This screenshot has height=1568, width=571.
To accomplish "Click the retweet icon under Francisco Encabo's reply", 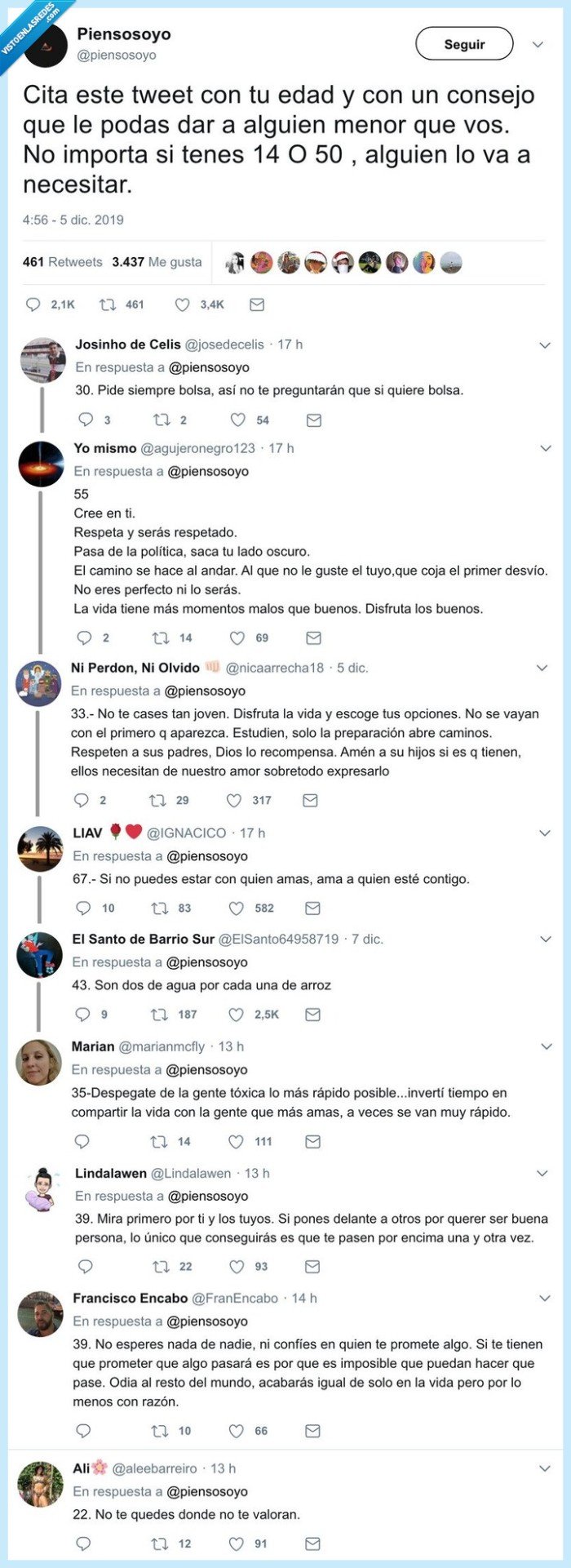I will 162,1430.
